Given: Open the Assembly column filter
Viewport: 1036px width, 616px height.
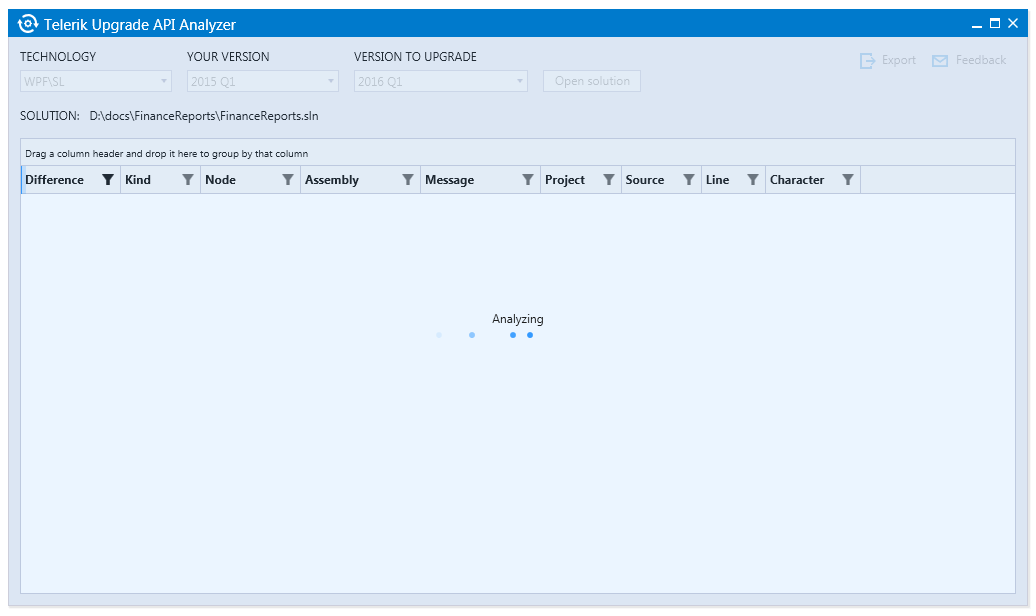Looking at the screenshot, I should coord(408,180).
